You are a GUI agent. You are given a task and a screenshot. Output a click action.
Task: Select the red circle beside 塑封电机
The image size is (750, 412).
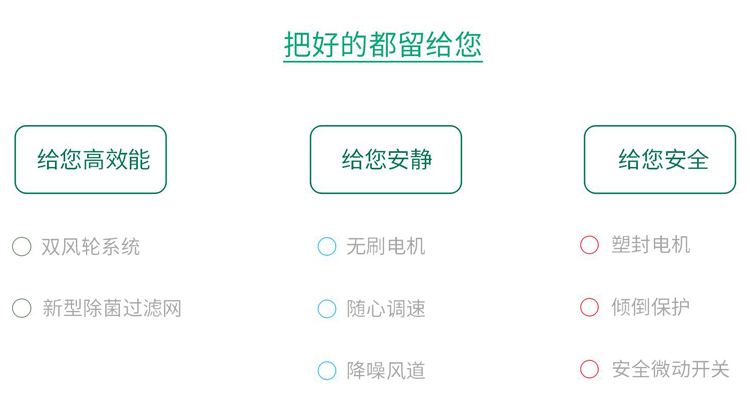(590, 245)
